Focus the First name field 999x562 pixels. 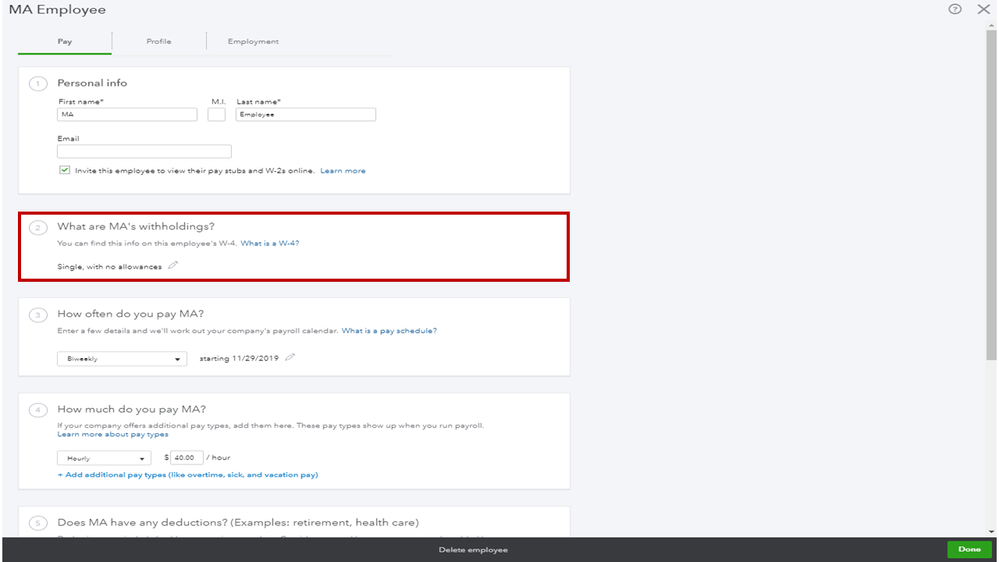(x=127, y=115)
